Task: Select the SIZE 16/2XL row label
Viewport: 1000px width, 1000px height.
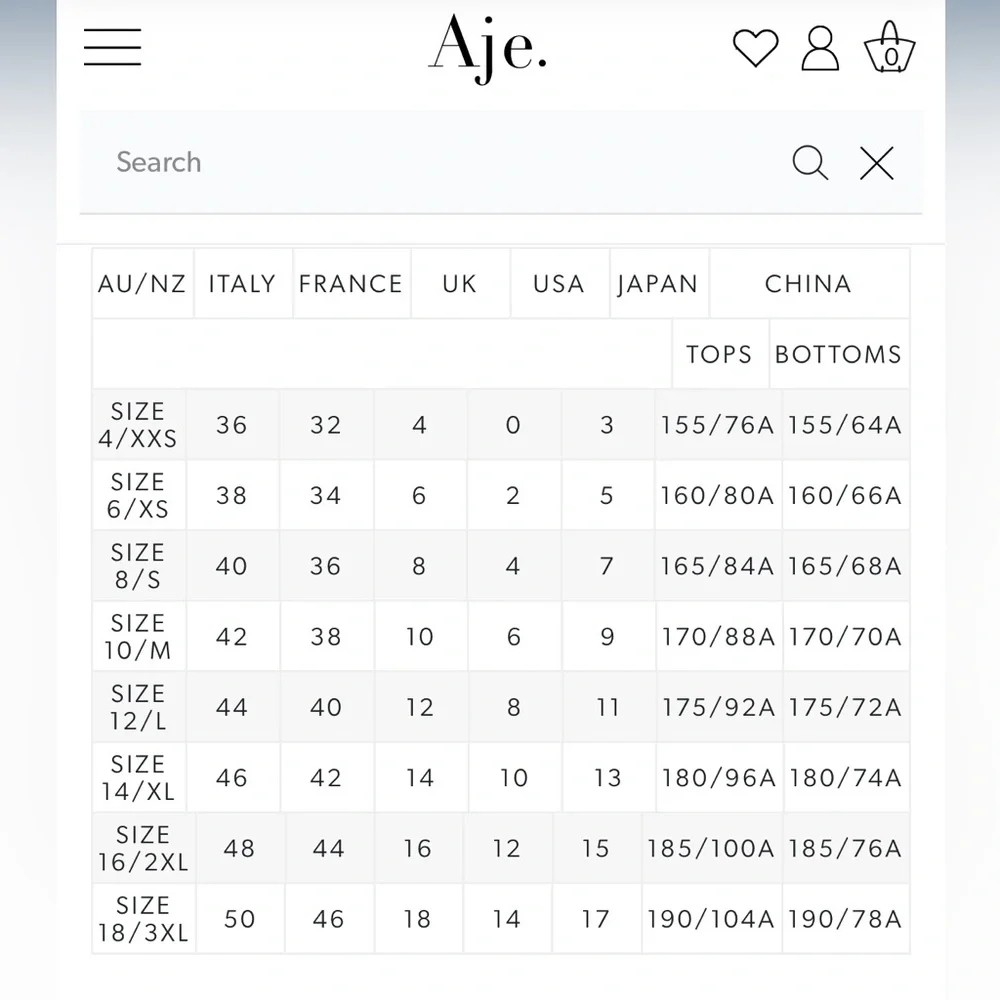Action: point(143,848)
